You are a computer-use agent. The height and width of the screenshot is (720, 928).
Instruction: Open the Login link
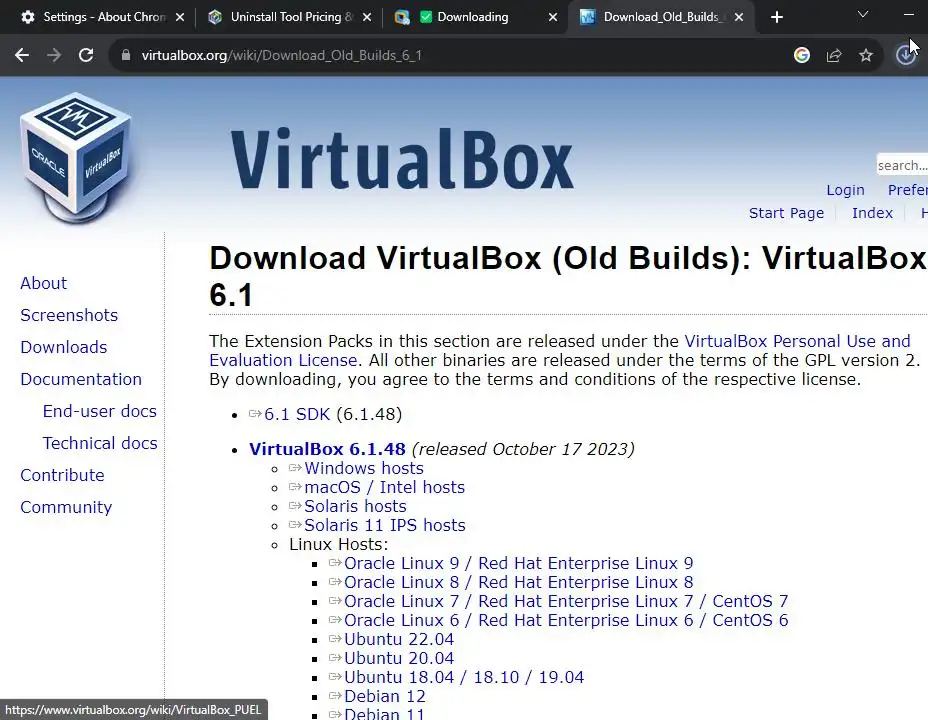click(845, 190)
